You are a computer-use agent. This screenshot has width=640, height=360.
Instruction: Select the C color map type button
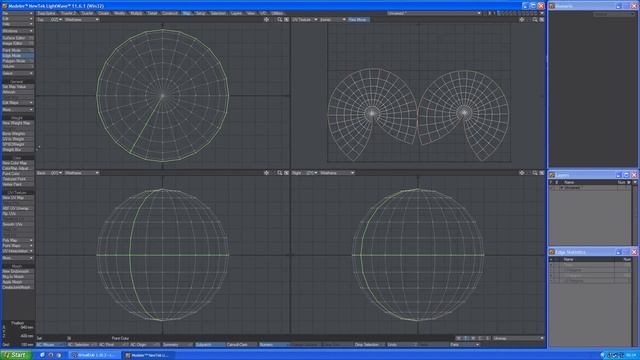click(x=480, y=338)
